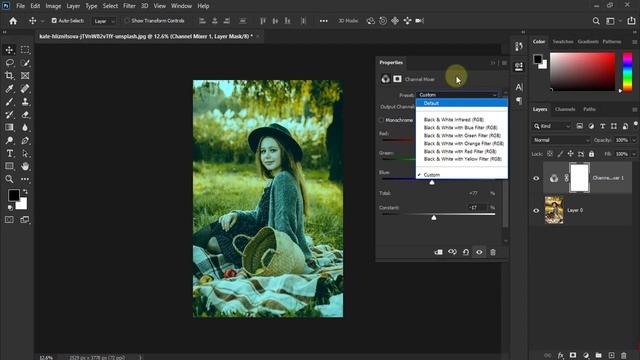Open the Filter menu
Viewport: 640px width, 360px height.
coord(129,6)
